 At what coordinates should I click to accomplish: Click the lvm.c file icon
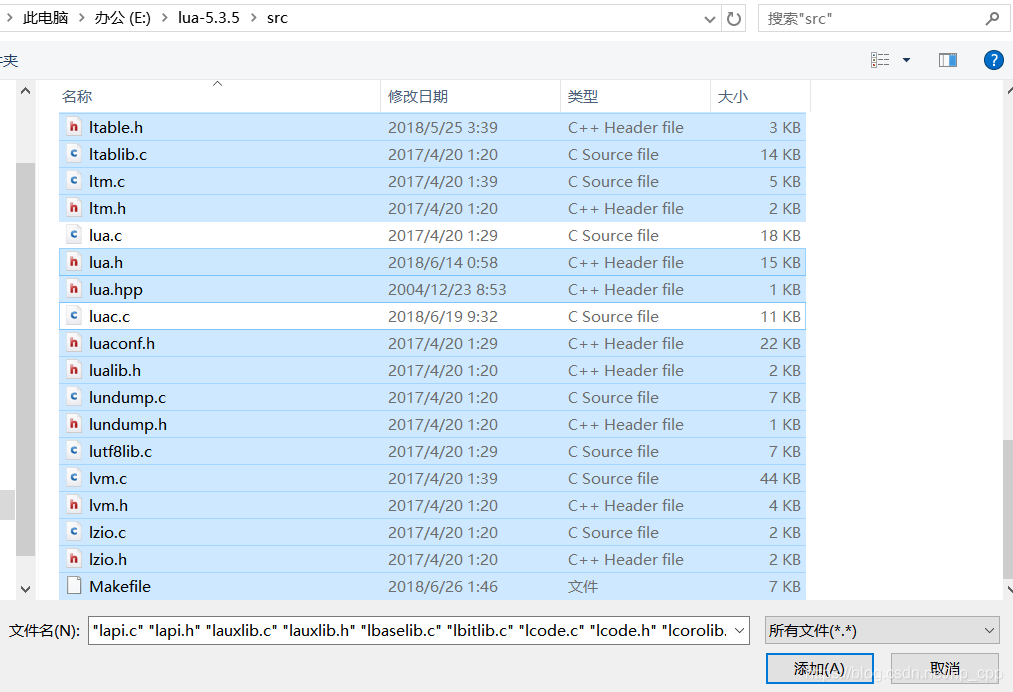click(74, 479)
